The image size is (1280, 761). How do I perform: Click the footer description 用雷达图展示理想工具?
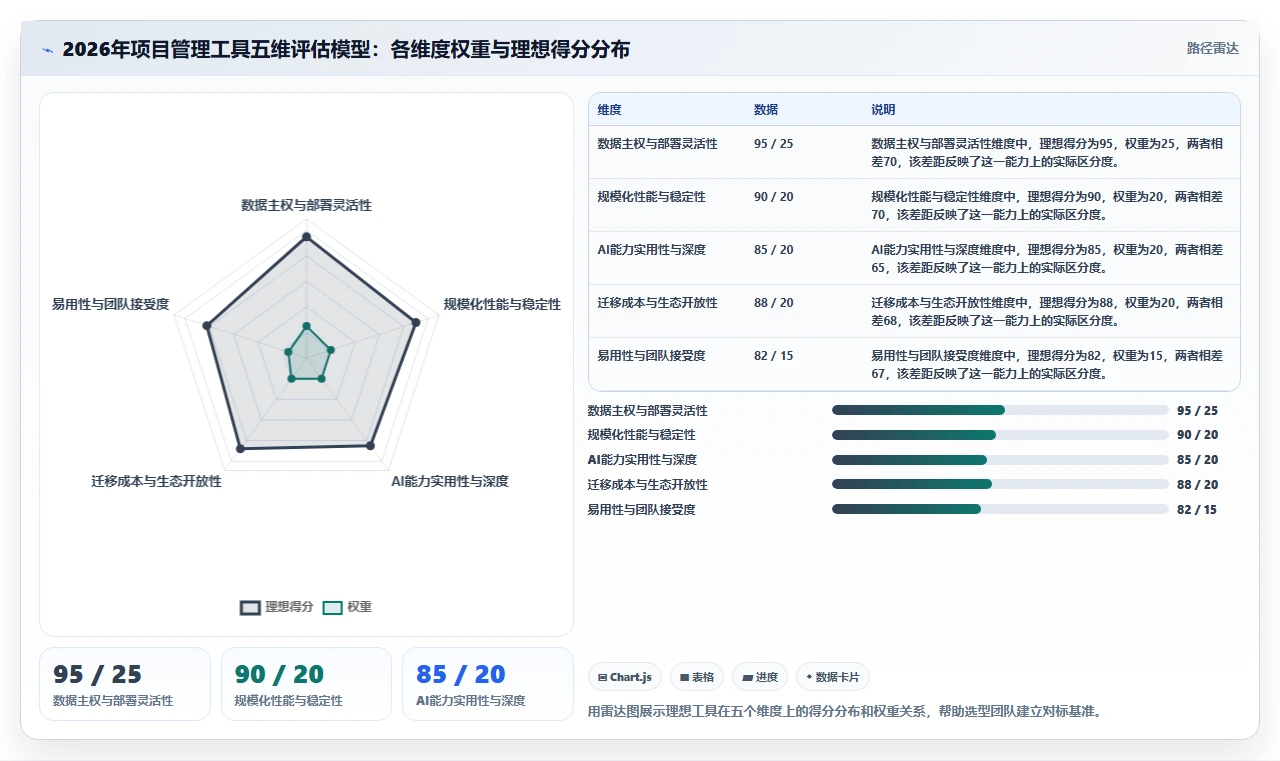pos(844,712)
